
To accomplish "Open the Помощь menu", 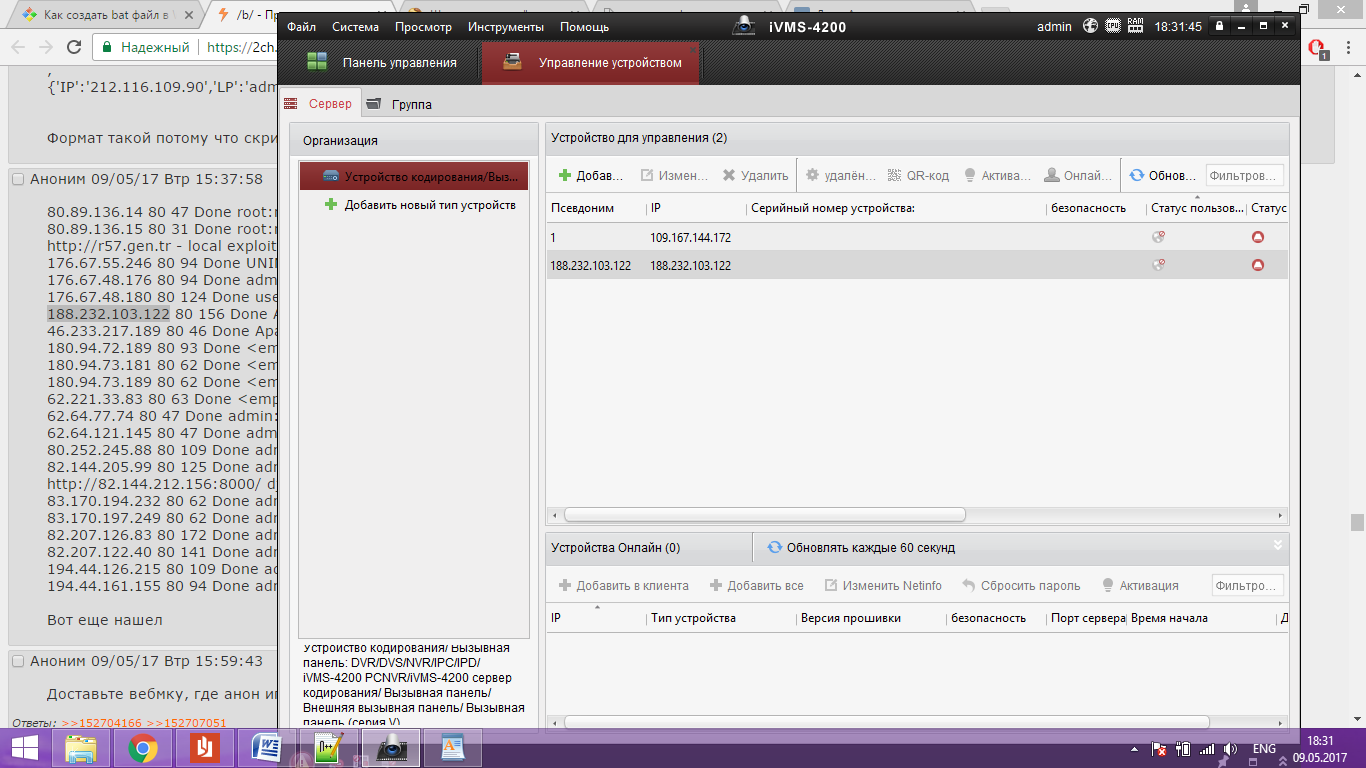I will pyautogui.click(x=584, y=27).
